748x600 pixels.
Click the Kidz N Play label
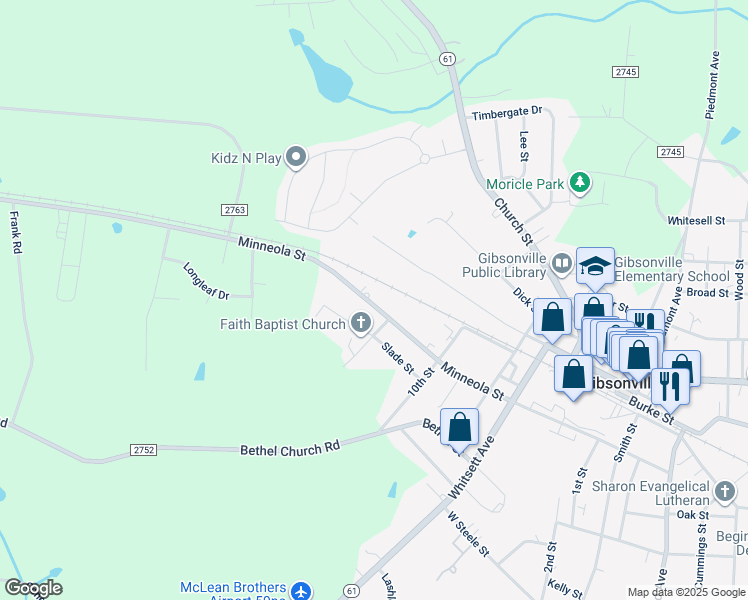tap(246, 158)
